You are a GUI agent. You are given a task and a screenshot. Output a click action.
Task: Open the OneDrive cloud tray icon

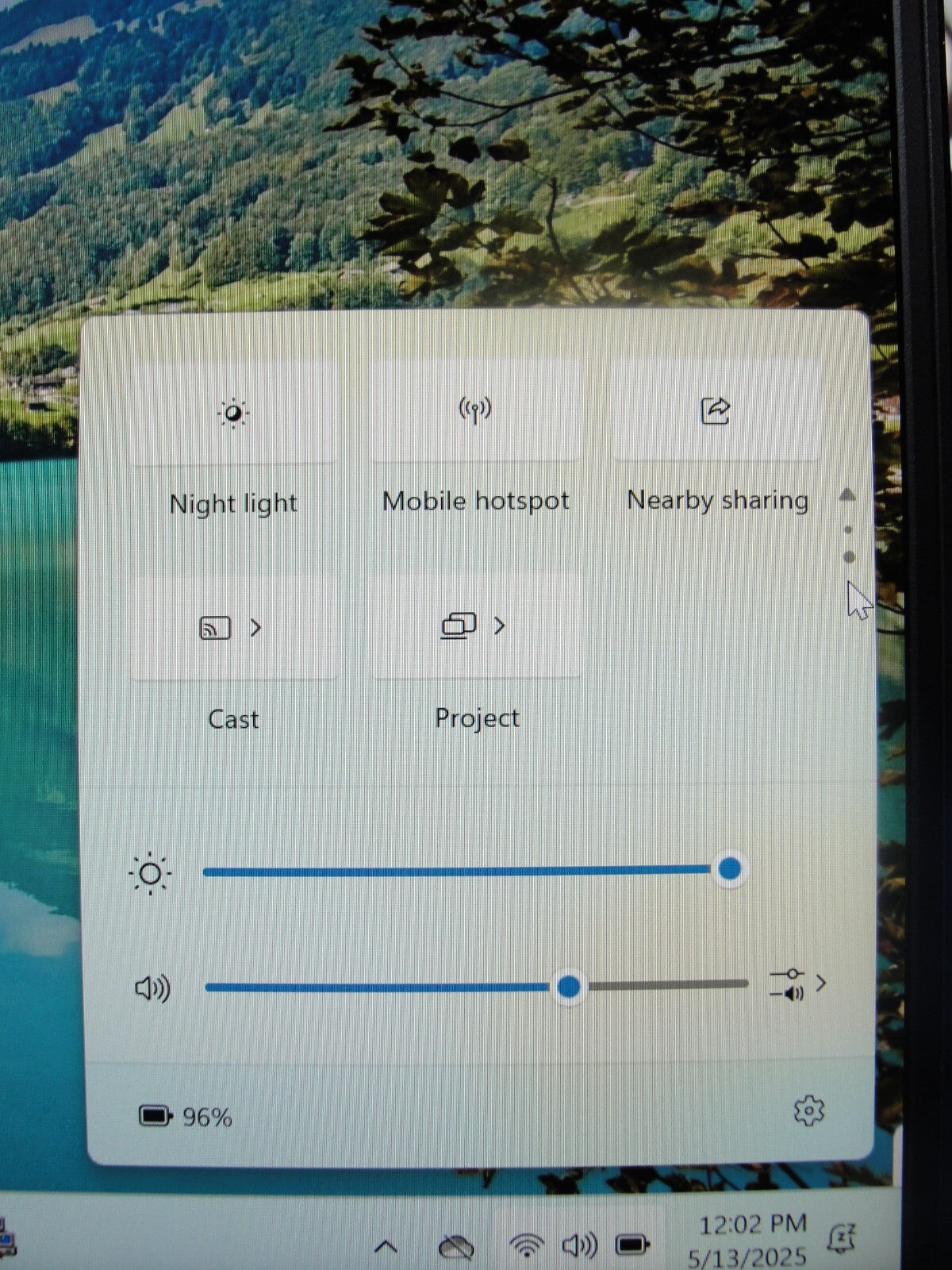(x=456, y=1247)
